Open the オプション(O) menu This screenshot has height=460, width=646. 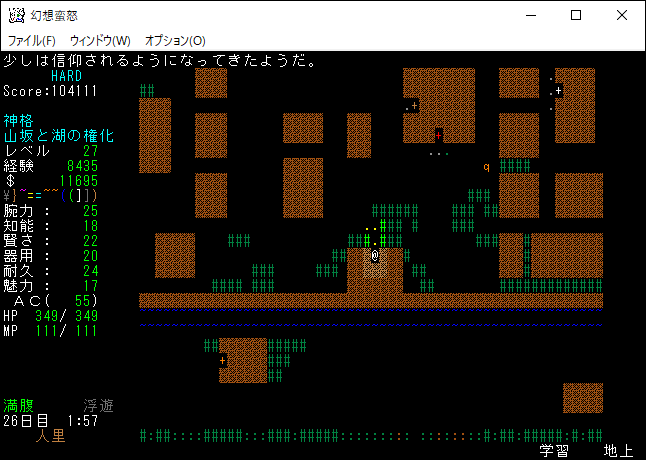(175, 40)
